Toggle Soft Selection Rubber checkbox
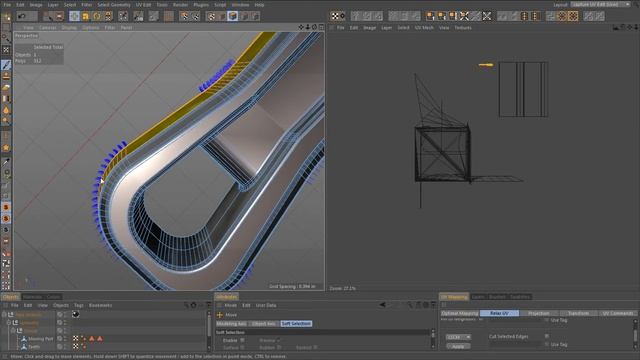Viewport: 640px width, 360px height. click(279, 347)
